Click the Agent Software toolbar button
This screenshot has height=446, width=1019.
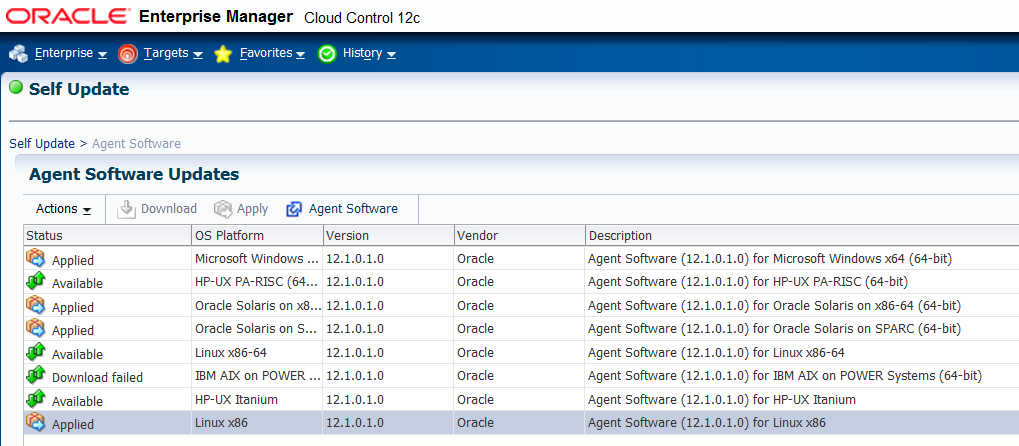click(342, 209)
